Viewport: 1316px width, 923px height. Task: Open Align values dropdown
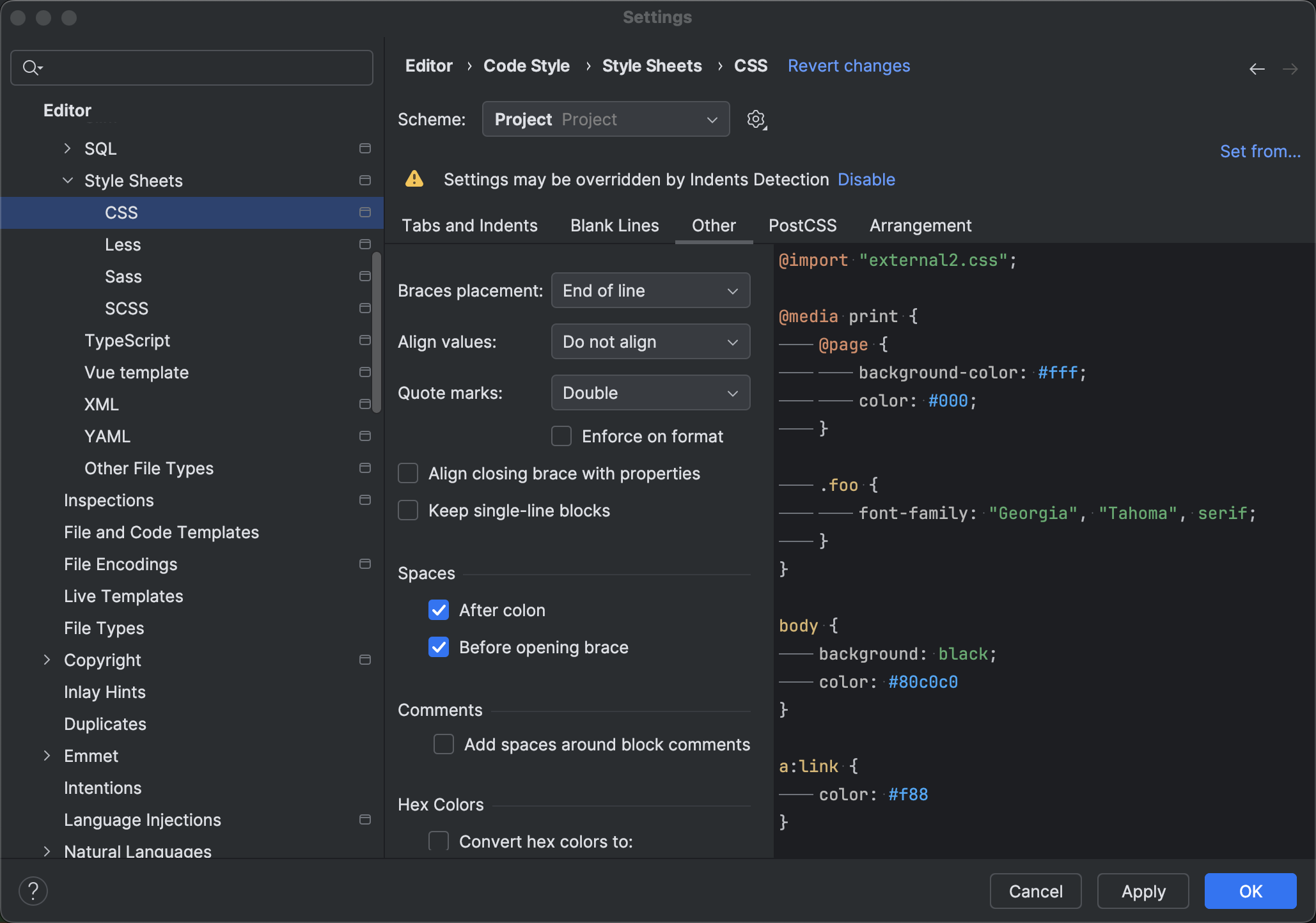(x=650, y=341)
